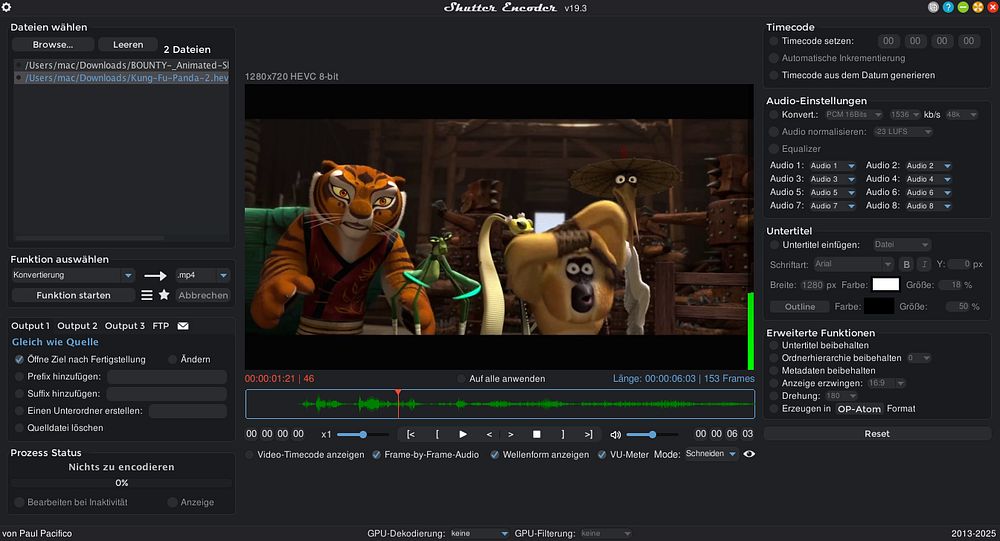Stop the video playback
This screenshot has width=1000, height=541.
(x=536, y=434)
